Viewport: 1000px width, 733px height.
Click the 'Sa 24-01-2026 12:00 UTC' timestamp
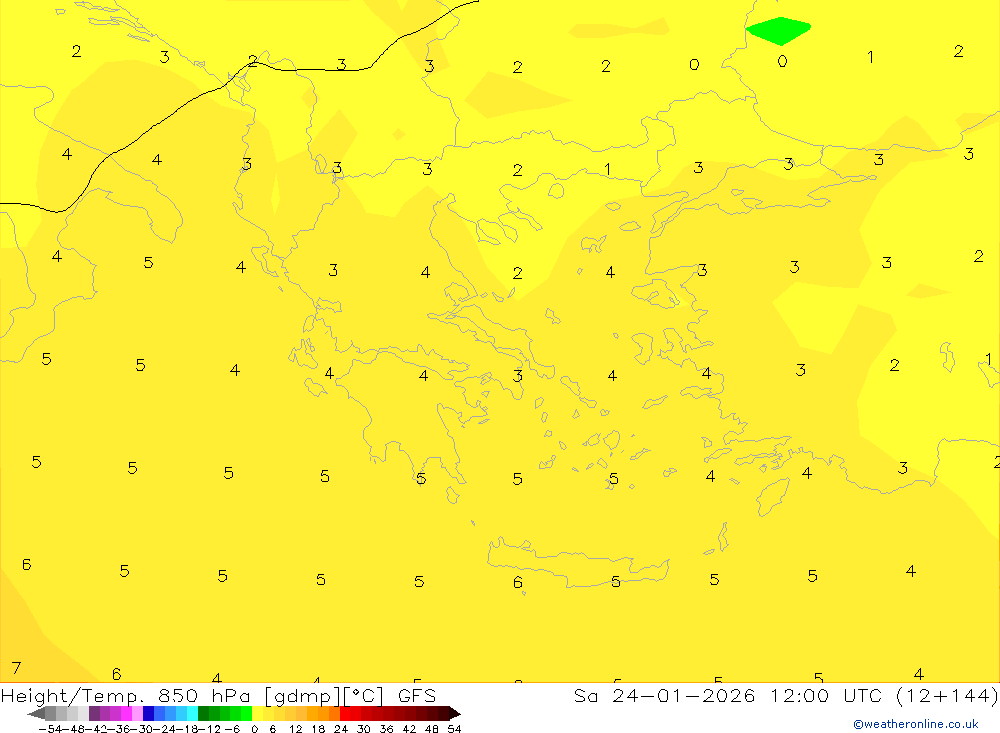click(727, 696)
